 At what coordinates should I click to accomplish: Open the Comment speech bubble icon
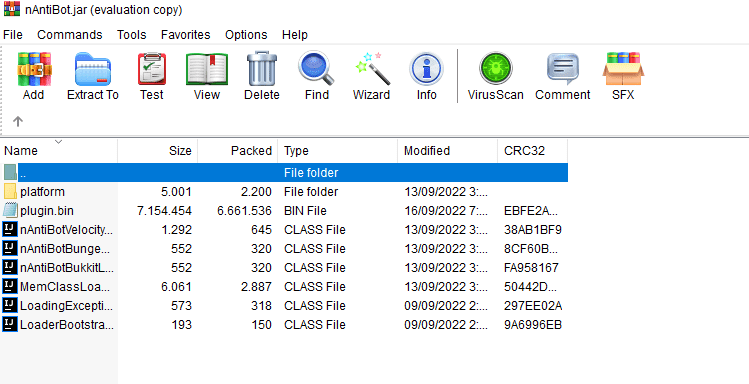563,69
